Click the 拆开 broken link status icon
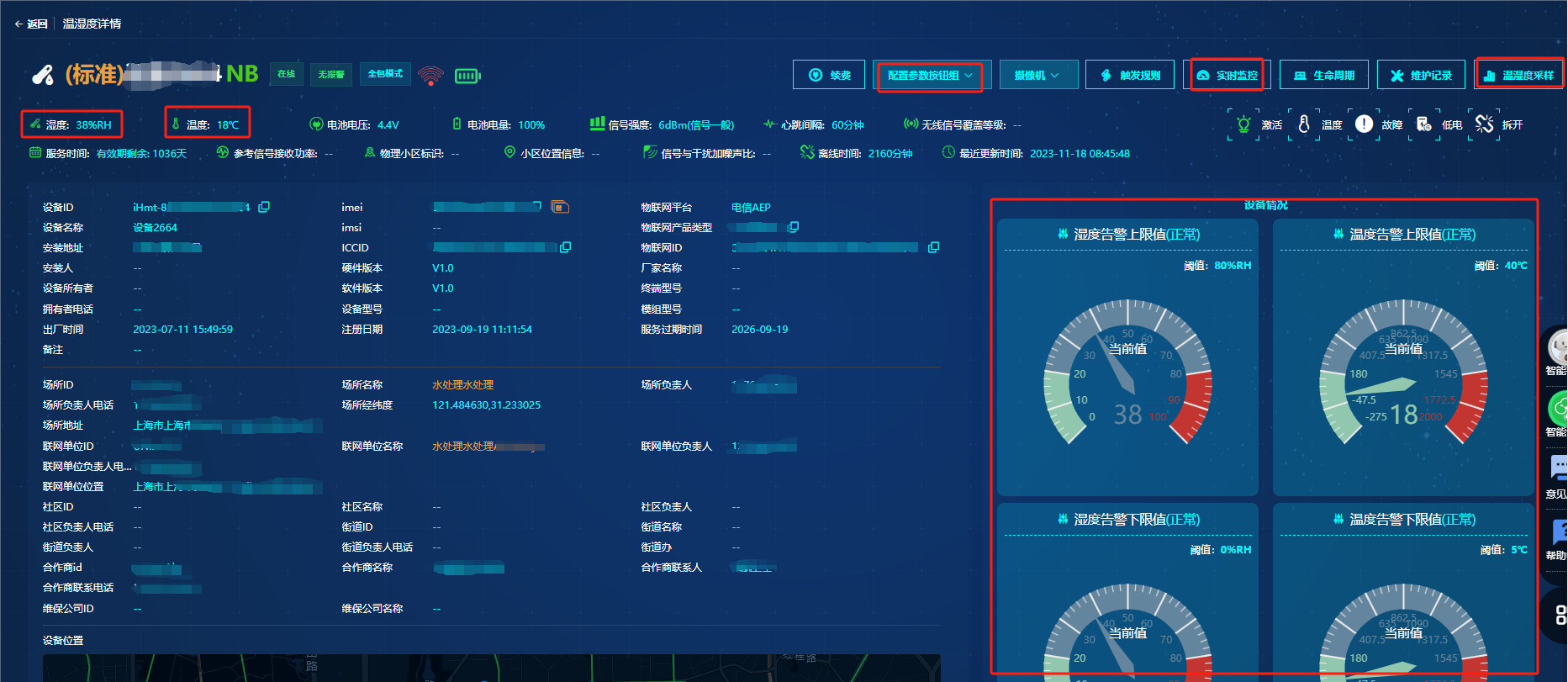This screenshot has height=682, width=1568. [x=1485, y=124]
